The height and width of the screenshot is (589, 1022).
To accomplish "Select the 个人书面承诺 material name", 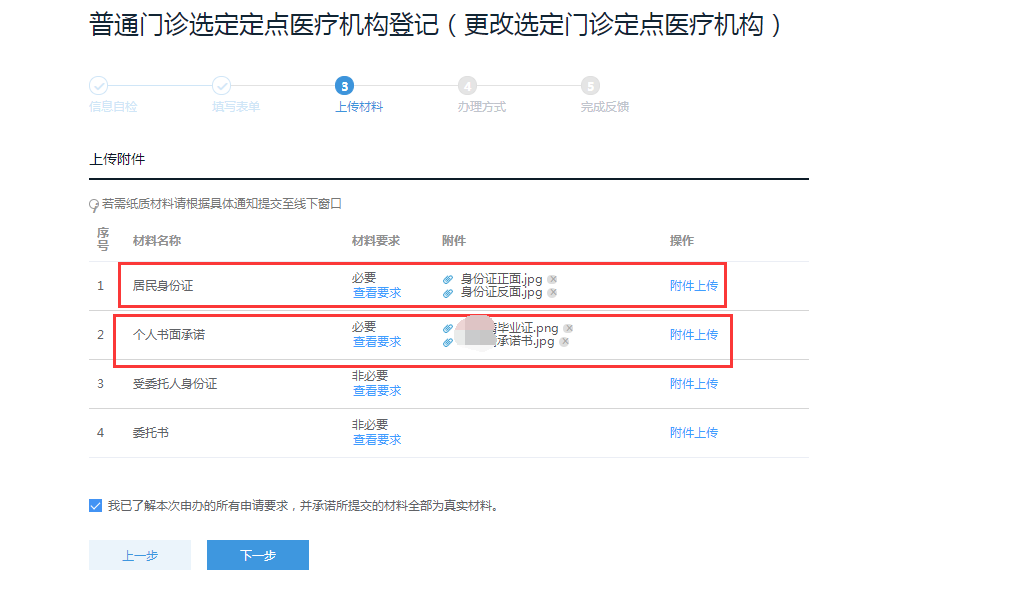I will click(169, 334).
